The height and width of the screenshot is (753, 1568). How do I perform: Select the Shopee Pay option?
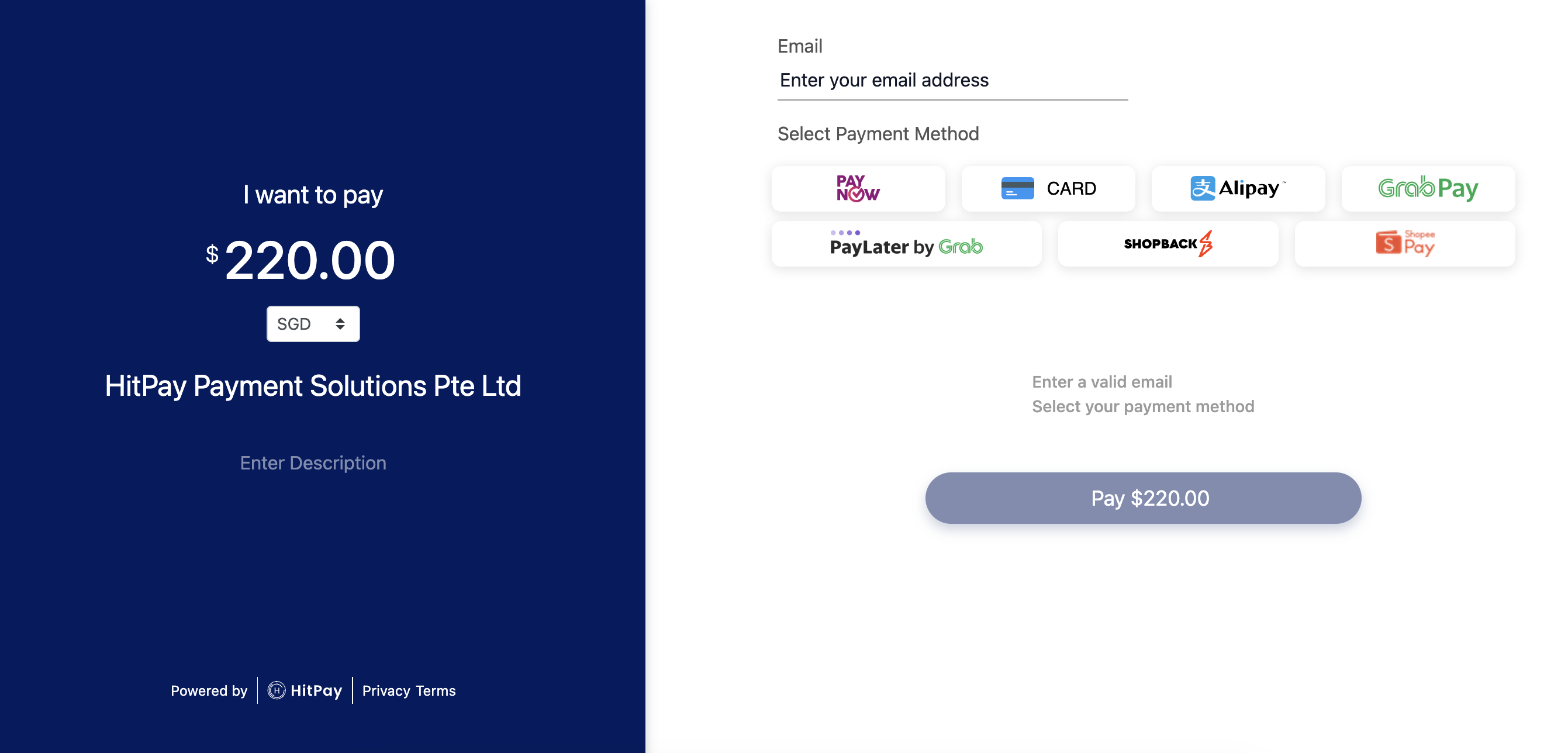click(x=1404, y=243)
